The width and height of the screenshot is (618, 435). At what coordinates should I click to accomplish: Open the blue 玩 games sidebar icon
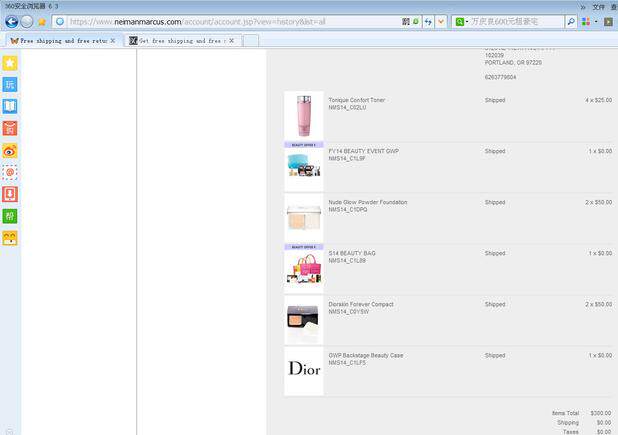click(x=10, y=84)
